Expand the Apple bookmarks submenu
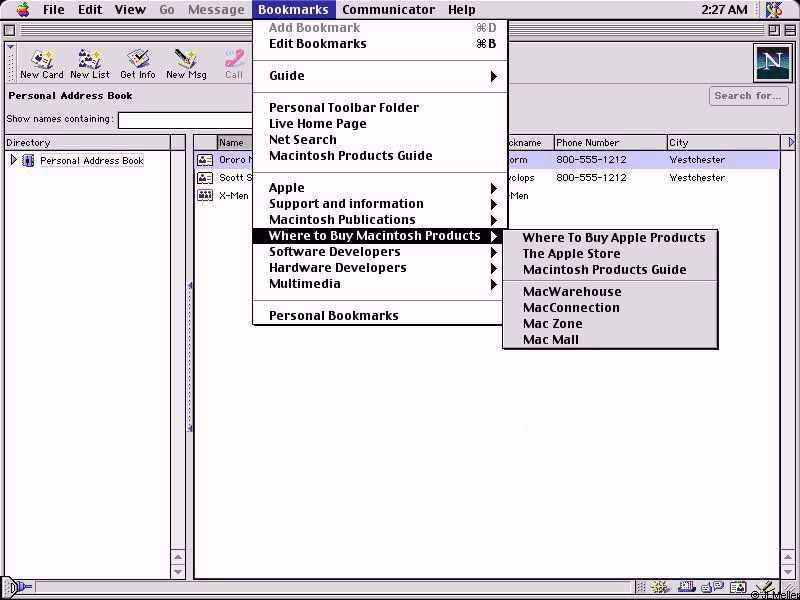 pyautogui.click(x=493, y=188)
